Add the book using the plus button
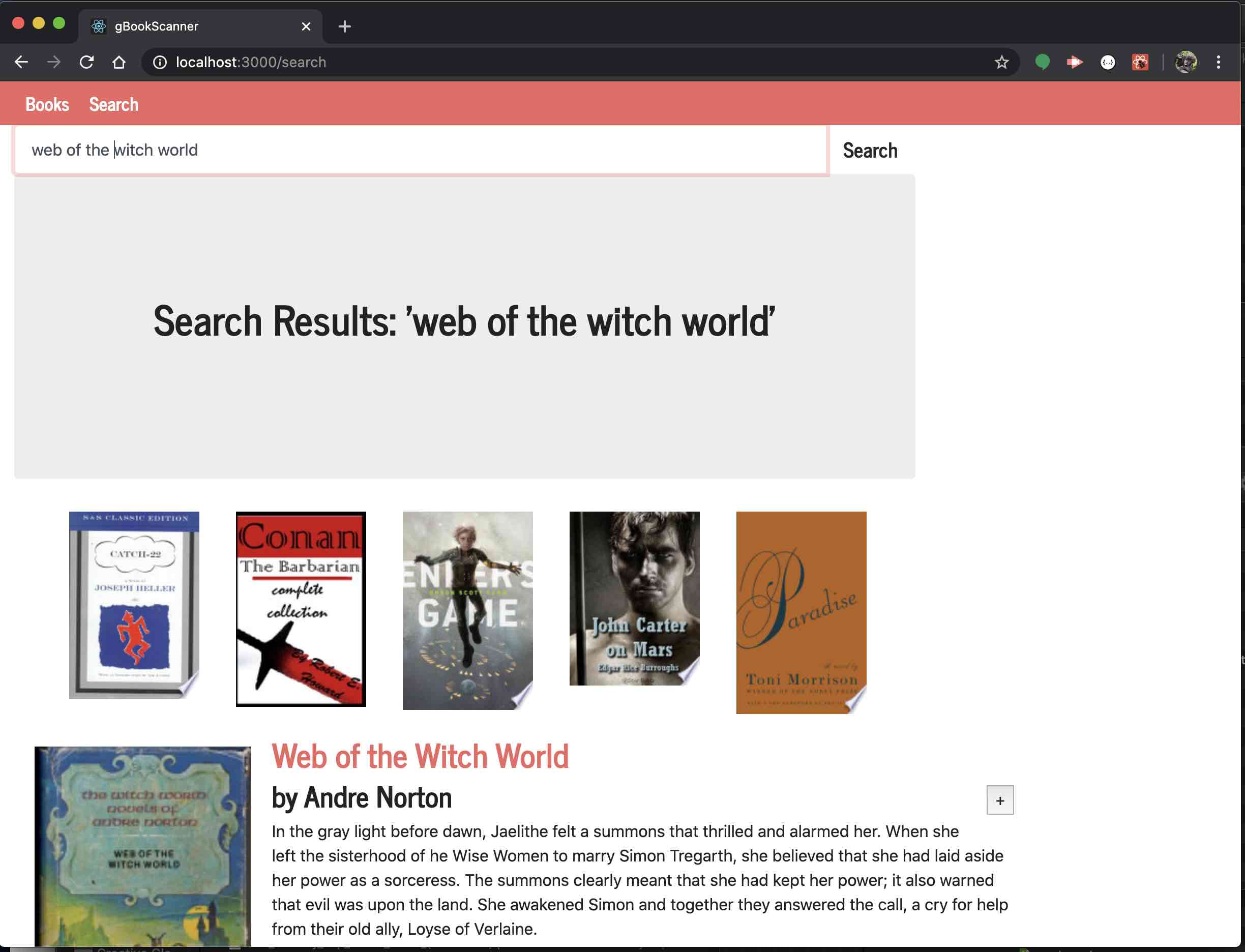This screenshot has width=1245, height=952. point(1000,800)
